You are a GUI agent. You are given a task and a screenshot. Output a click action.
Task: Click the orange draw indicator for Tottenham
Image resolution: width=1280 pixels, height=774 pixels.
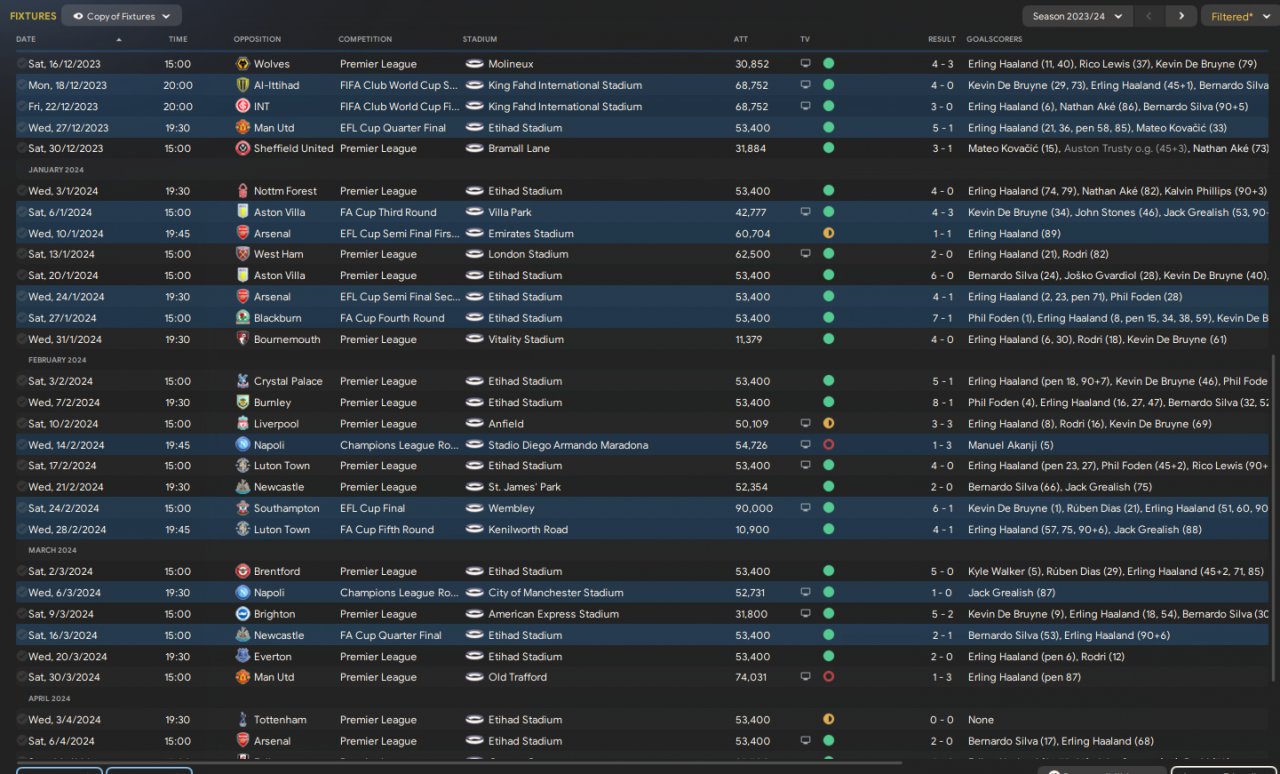click(828, 720)
